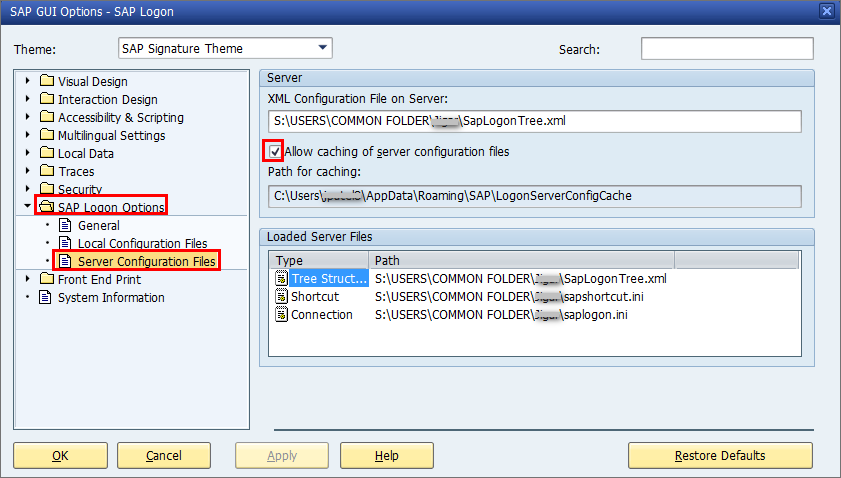Click the Multilingual Settings folder icon
The image size is (841, 478).
(47, 135)
